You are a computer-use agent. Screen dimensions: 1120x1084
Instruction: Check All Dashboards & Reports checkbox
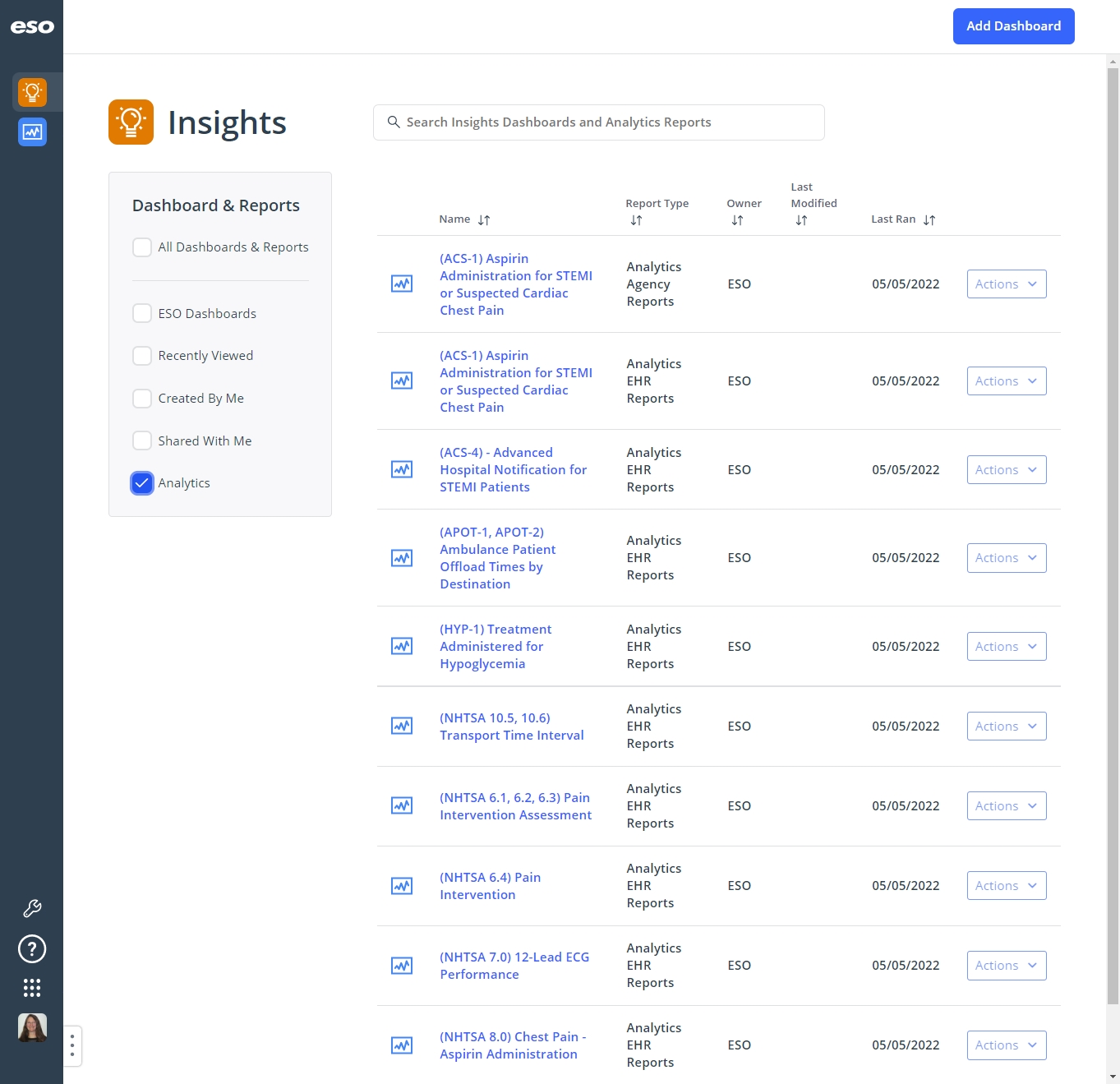pos(142,247)
